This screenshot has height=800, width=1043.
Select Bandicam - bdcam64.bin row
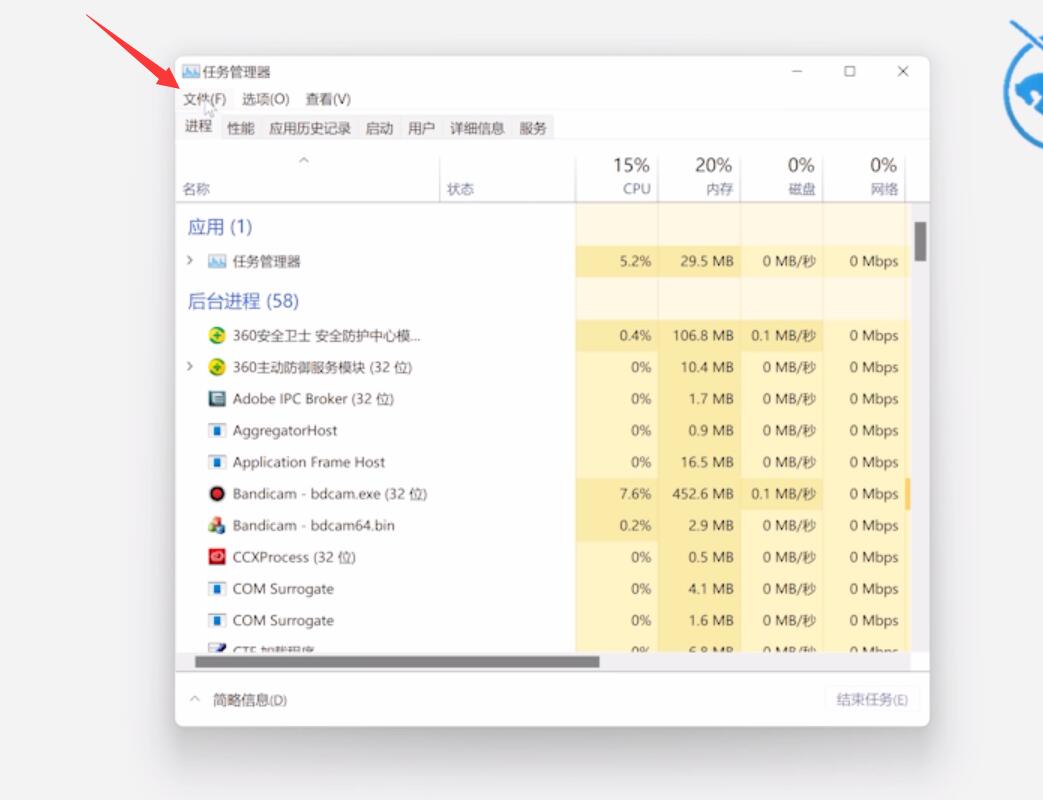click(543, 525)
